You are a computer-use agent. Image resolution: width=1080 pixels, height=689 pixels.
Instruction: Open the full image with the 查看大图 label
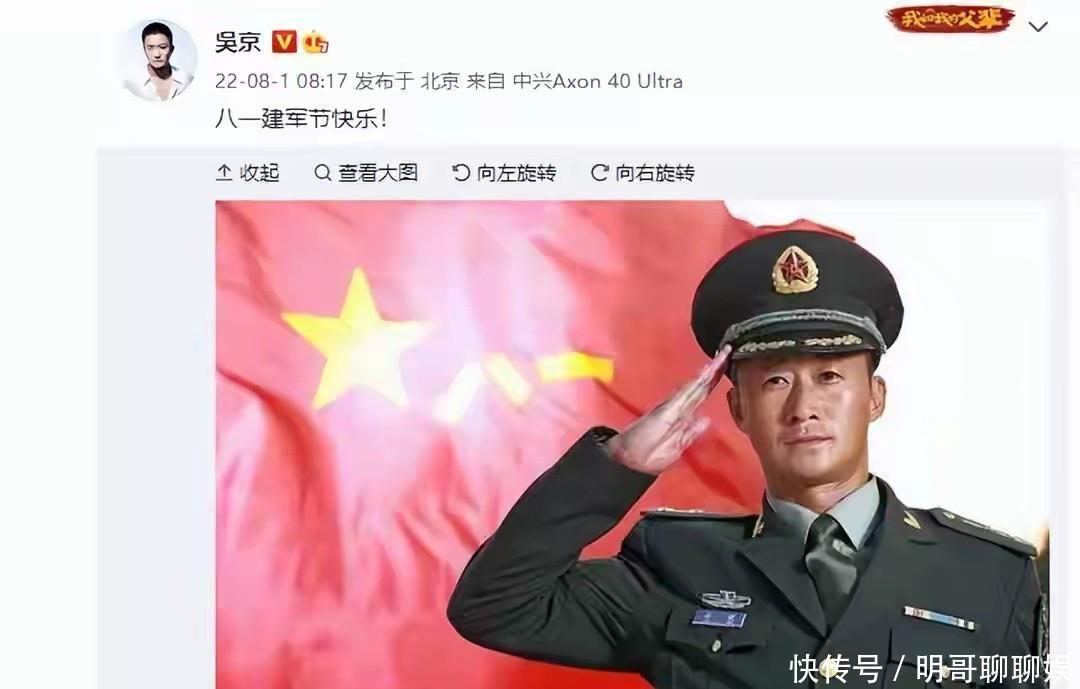[x=378, y=172]
